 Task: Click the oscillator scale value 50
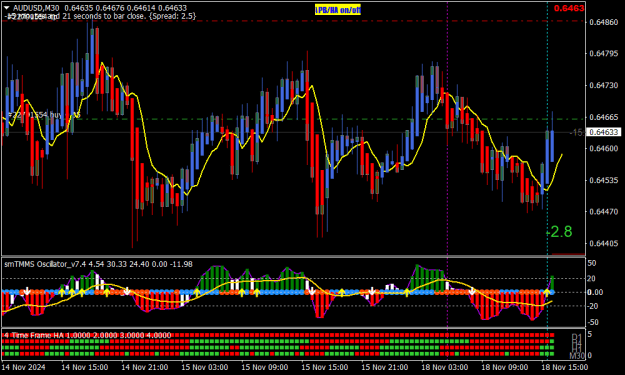point(592,263)
